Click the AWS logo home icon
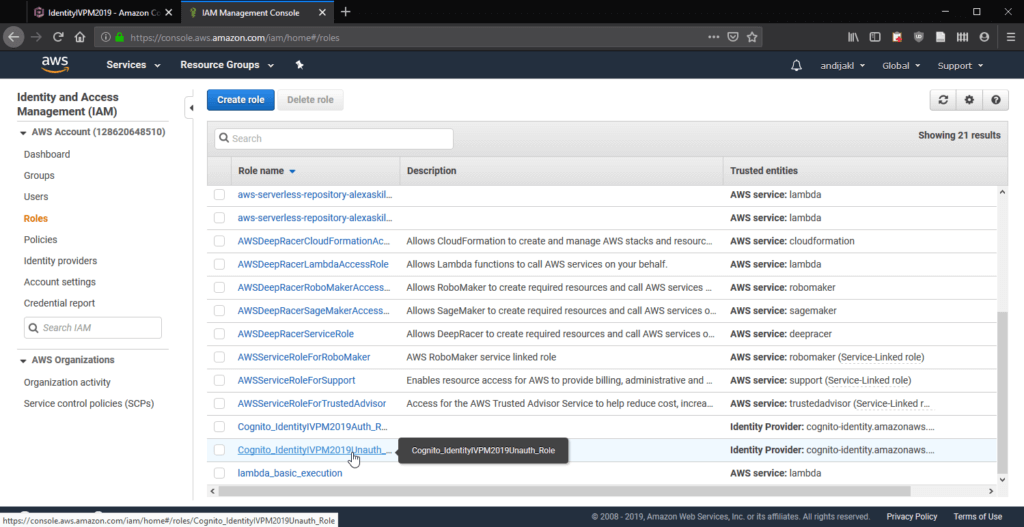1024x527 pixels. tap(55, 65)
